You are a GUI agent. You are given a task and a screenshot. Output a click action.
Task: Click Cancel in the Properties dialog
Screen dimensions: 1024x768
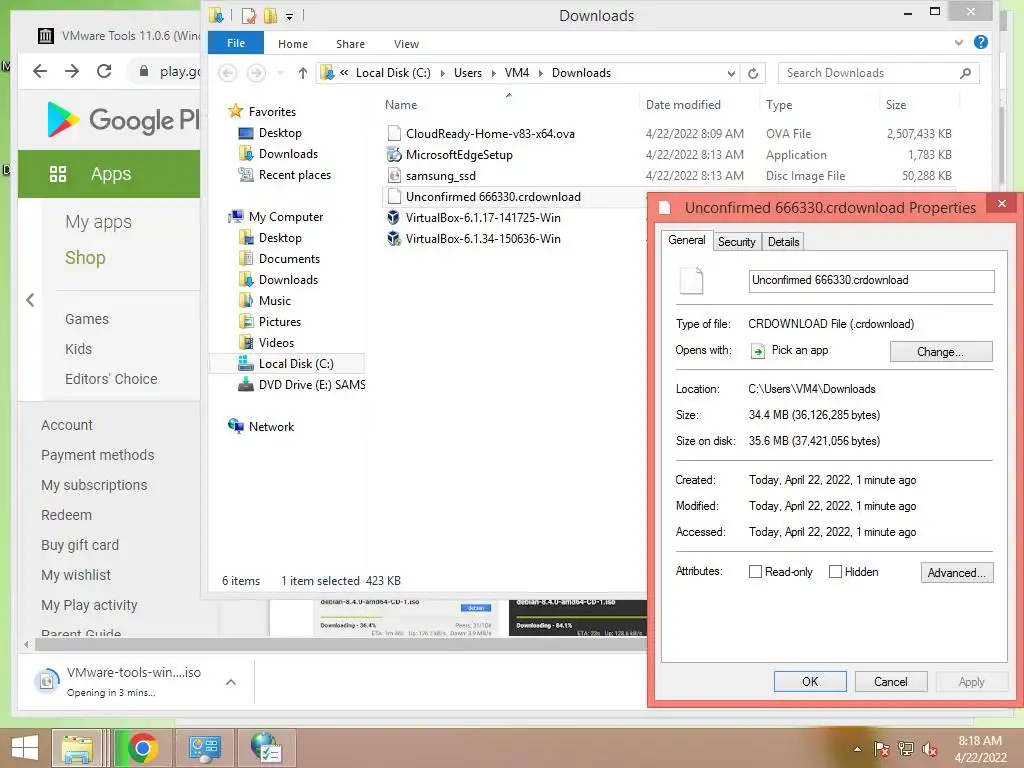point(891,682)
